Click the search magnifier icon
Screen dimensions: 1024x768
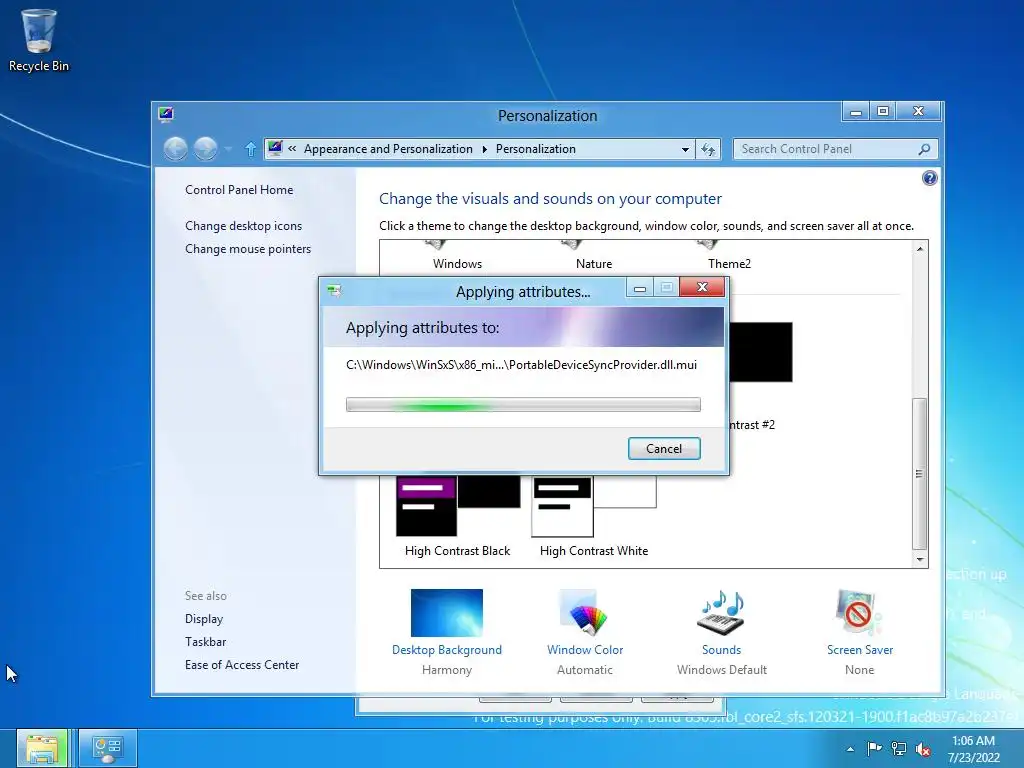pyautogui.click(x=924, y=149)
